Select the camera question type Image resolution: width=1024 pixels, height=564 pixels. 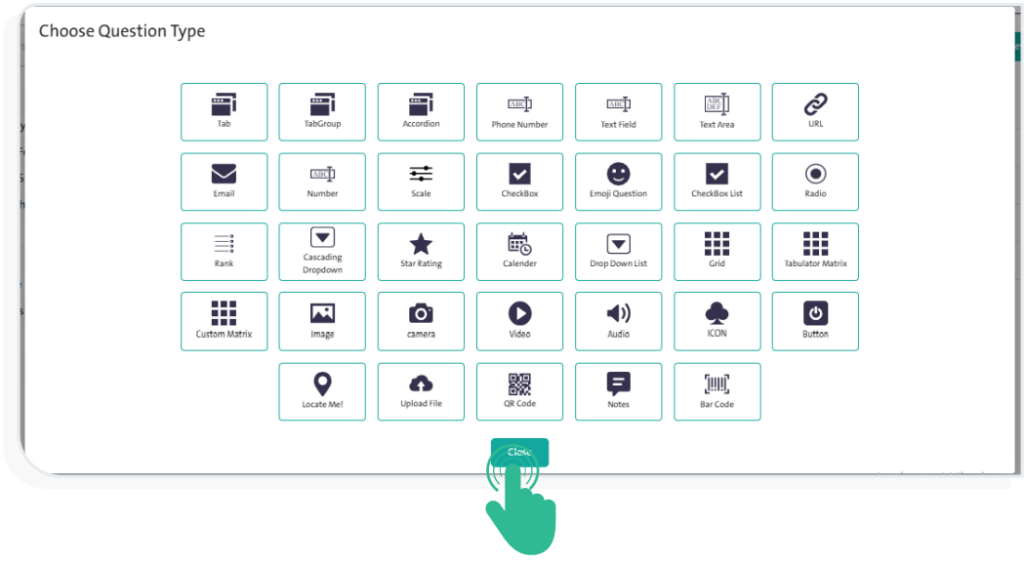[x=421, y=322]
